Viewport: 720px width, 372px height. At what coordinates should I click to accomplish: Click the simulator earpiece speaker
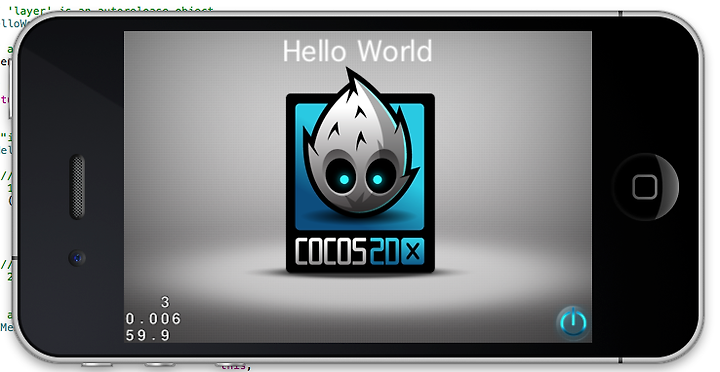77,186
